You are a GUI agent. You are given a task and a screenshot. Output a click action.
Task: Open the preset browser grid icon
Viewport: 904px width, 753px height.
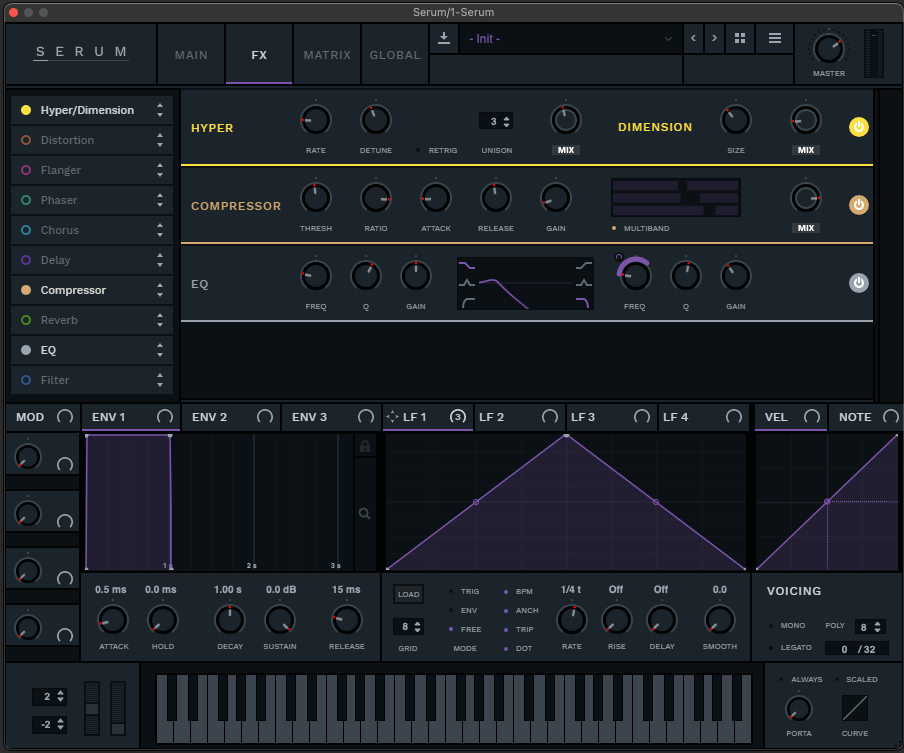740,38
